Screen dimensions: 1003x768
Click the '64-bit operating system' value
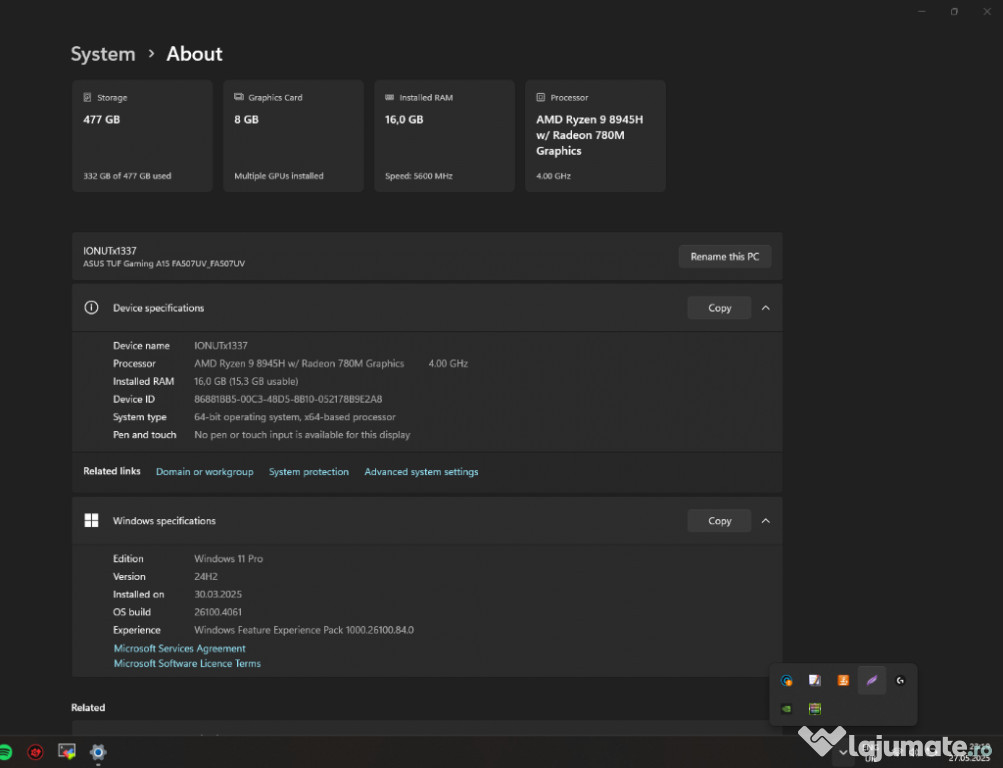click(295, 417)
